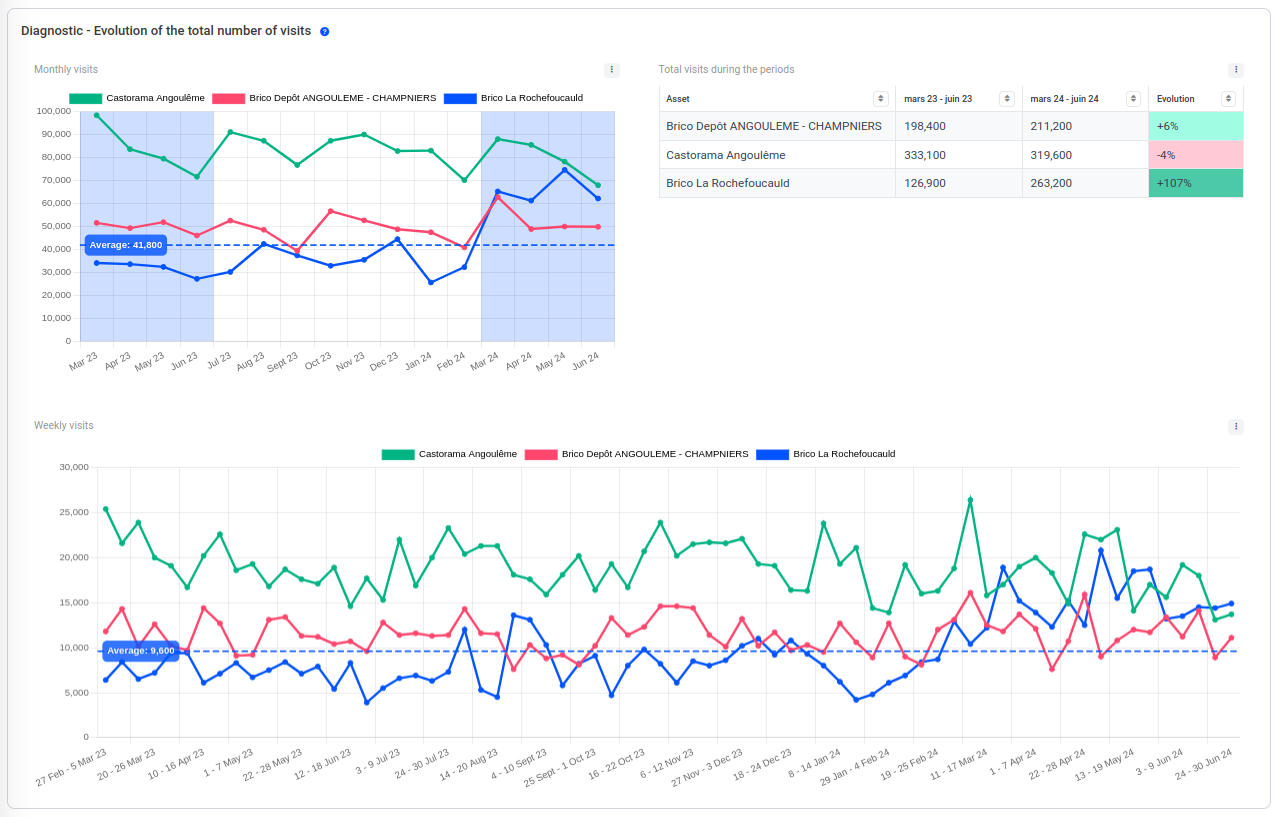The height and width of the screenshot is (817, 1278).
Task: Open the Weekly visits three-dot options menu
Action: point(1236,426)
